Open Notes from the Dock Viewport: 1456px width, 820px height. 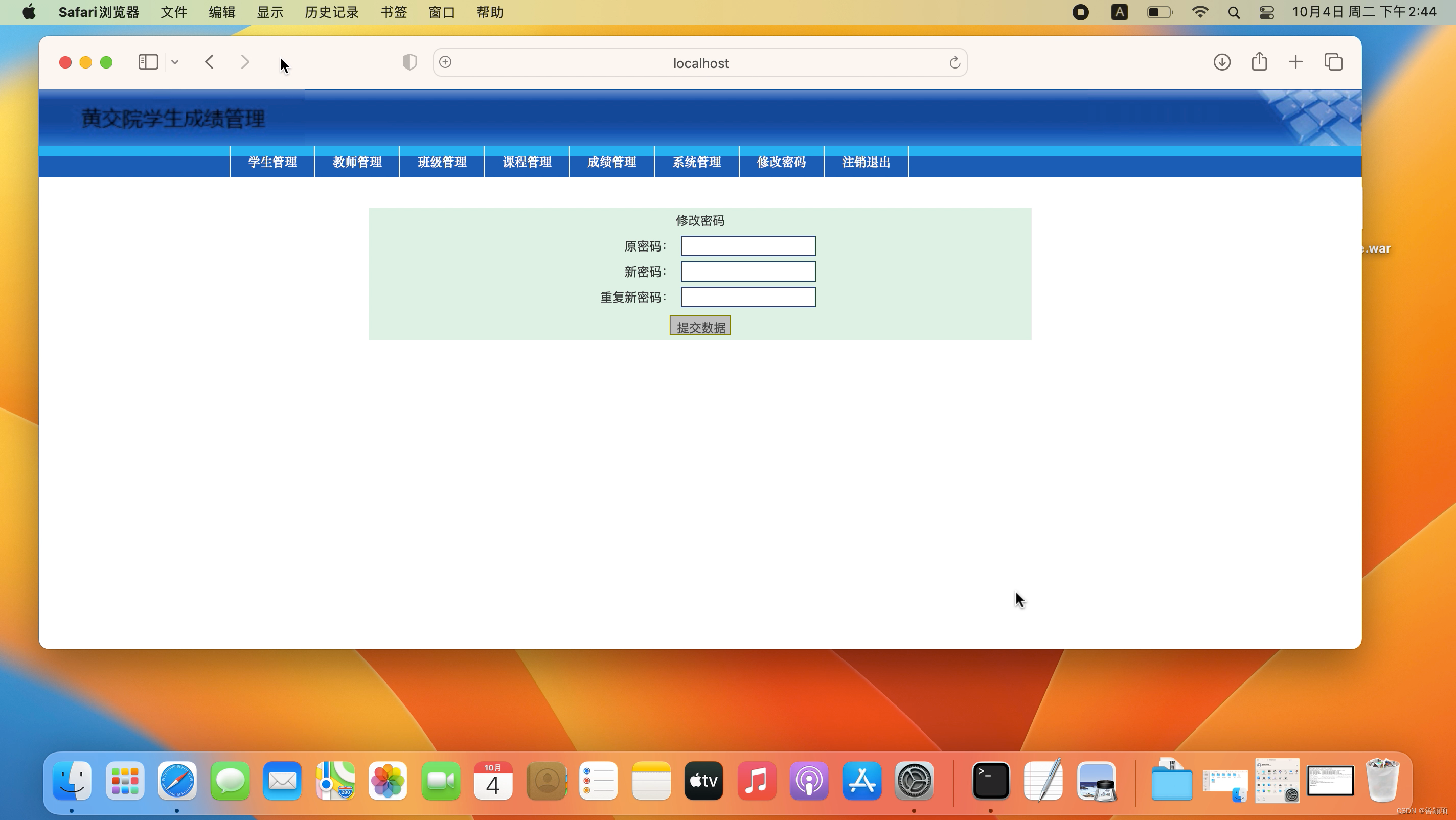pyautogui.click(x=652, y=781)
